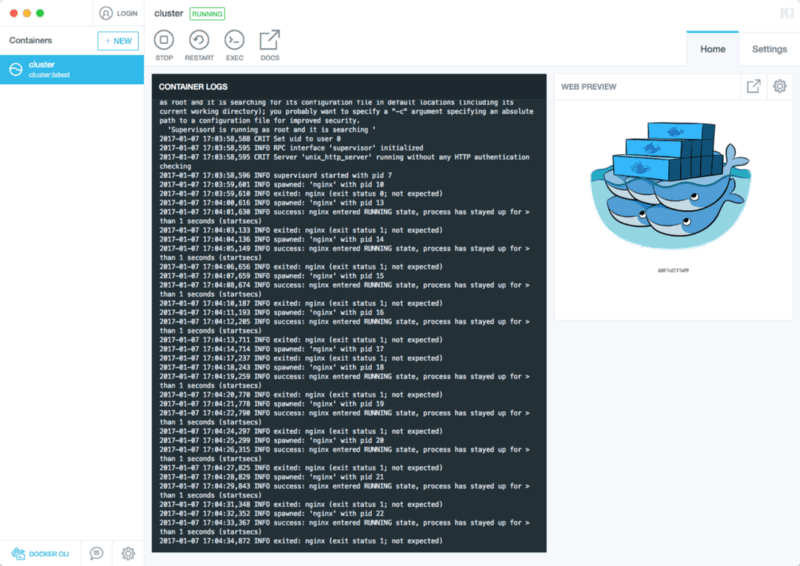Click the cluster container name title
The height and width of the screenshot is (566, 800).
(x=168, y=14)
